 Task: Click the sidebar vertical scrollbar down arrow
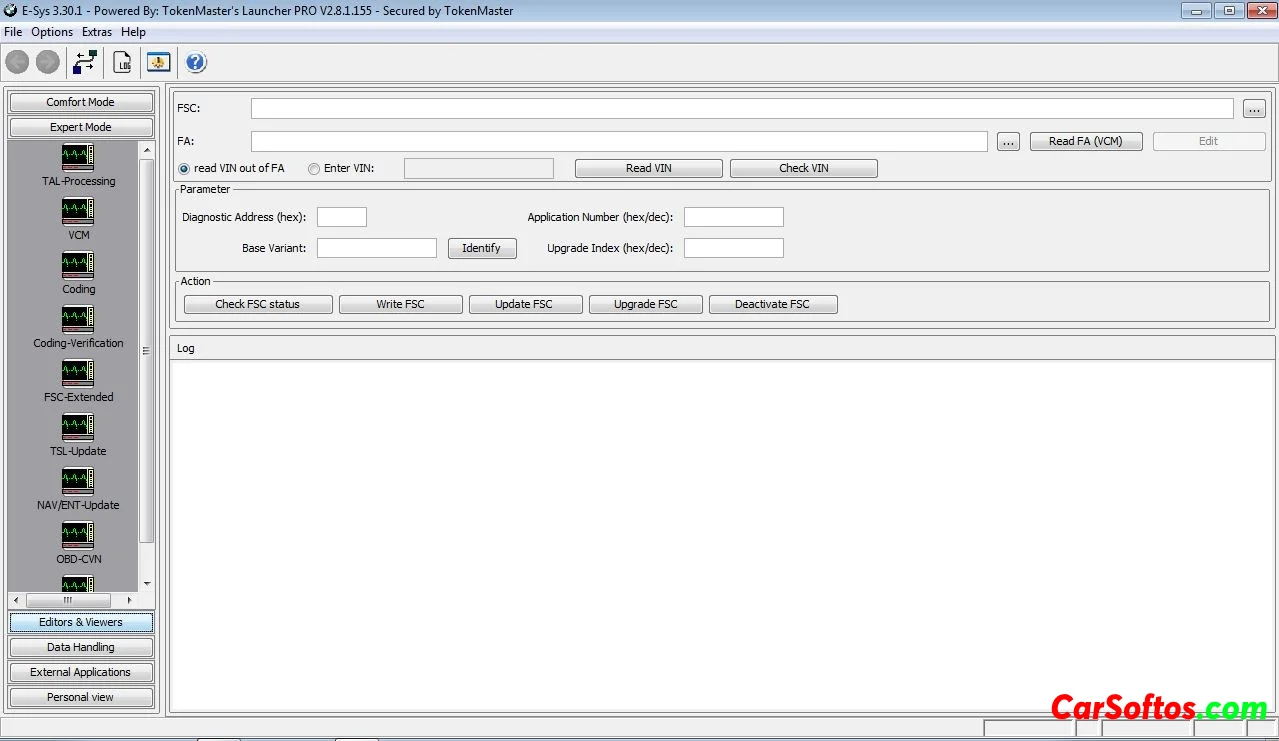tap(147, 583)
